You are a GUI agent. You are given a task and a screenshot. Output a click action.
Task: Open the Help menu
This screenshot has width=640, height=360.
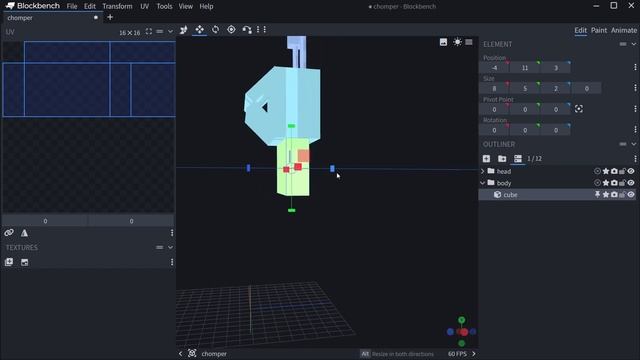pyautogui.click(x=207, y=6)
